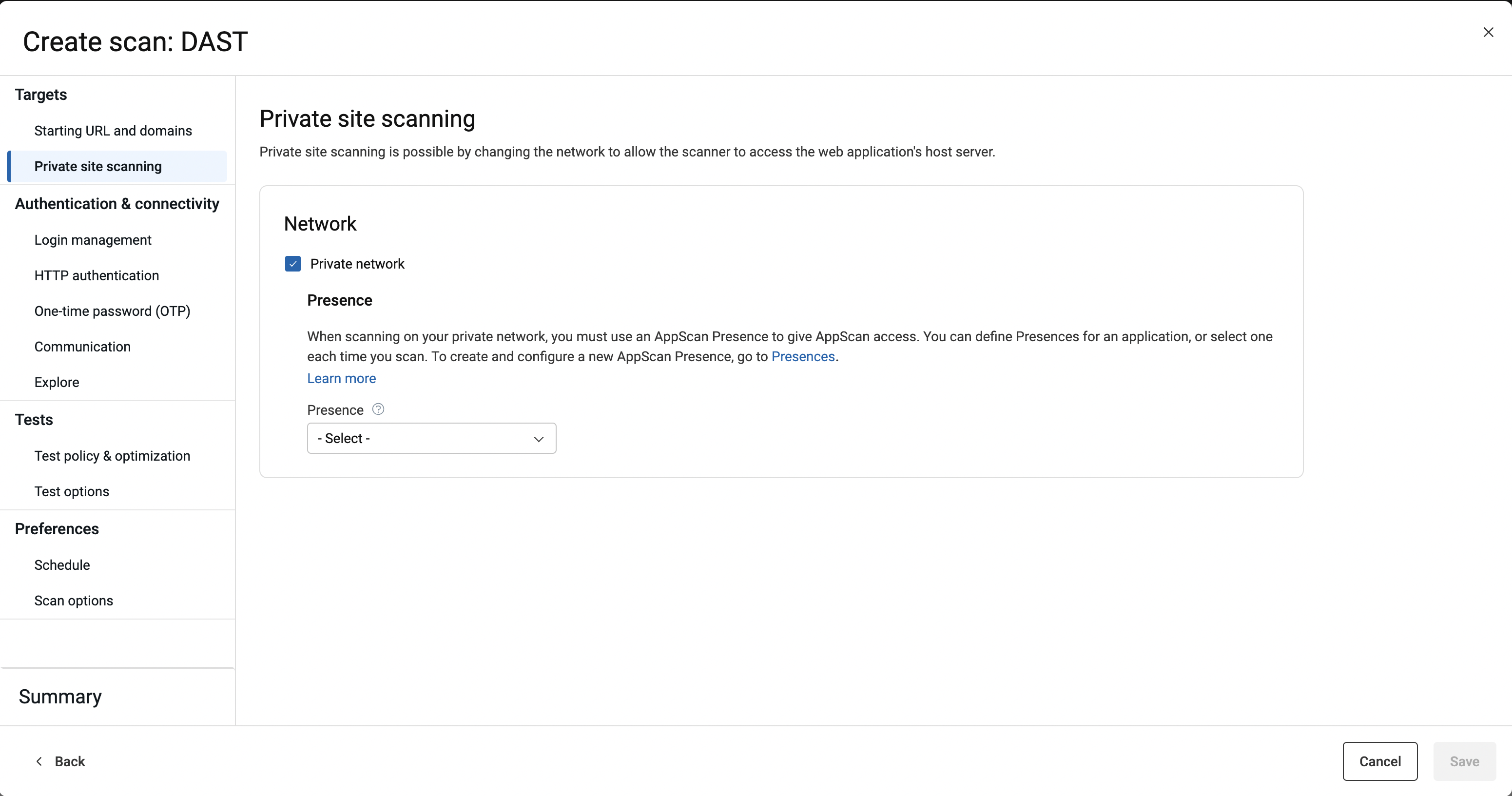Click the Learn more link
The width and height of the screenshot is (1512, 796).
342,378
